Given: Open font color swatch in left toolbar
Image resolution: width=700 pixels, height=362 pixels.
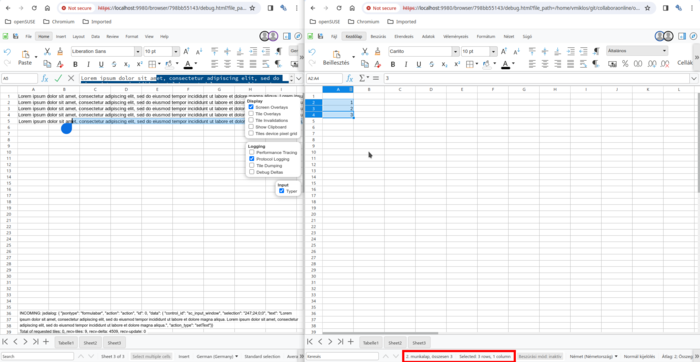Looking at the screenshot, I should tap(188, 64).
